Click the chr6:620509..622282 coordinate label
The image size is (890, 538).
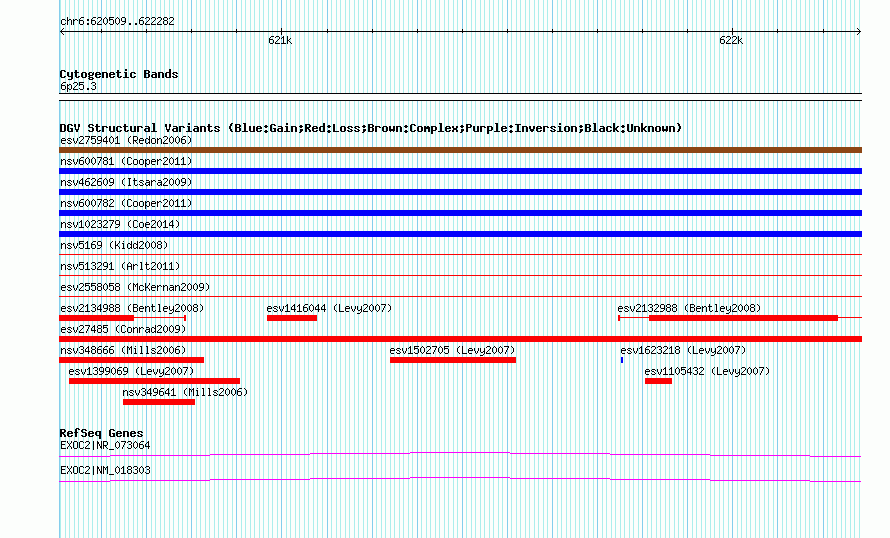pos(117,22)
